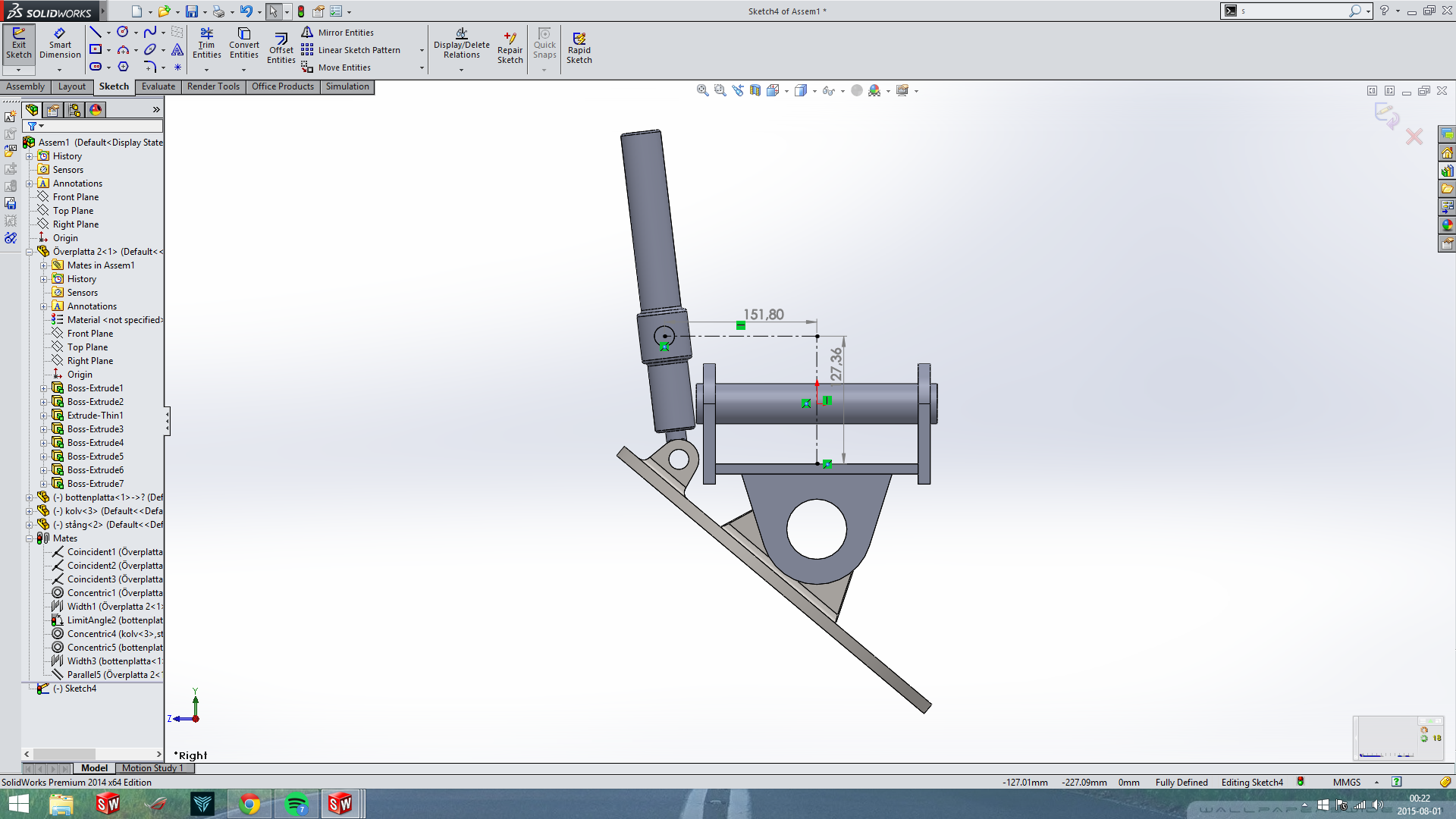Expand the Boss-Extrude1 feature node
This screenshot has width=1456, height=819.
pyautogui.click(x=44, y=388)
